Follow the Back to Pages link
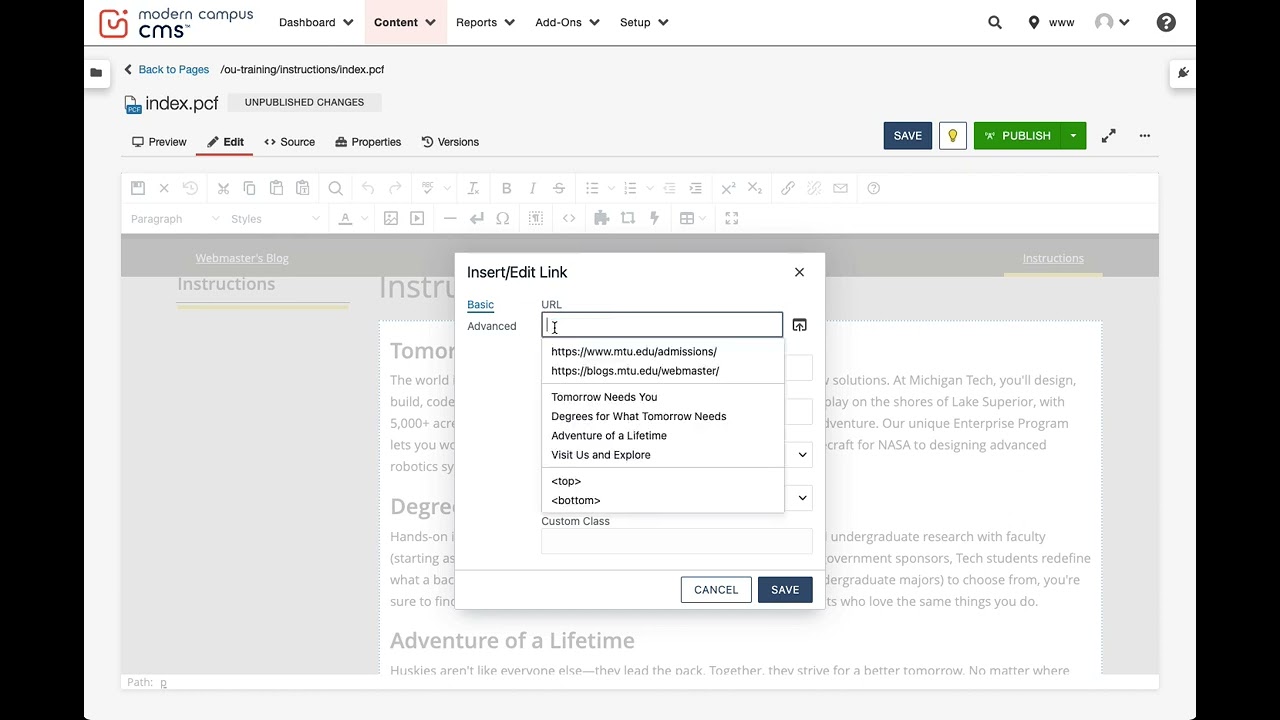 (x=166, y=70)
